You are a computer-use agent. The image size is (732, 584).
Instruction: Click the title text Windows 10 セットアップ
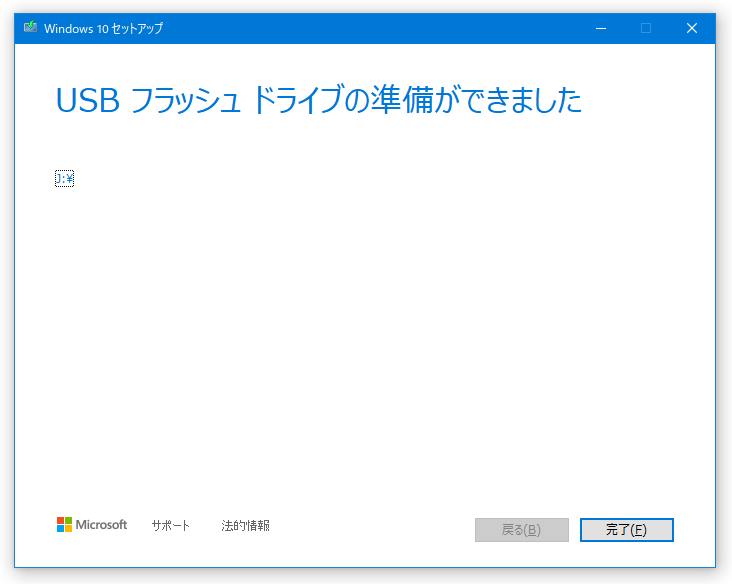point(104,28)
